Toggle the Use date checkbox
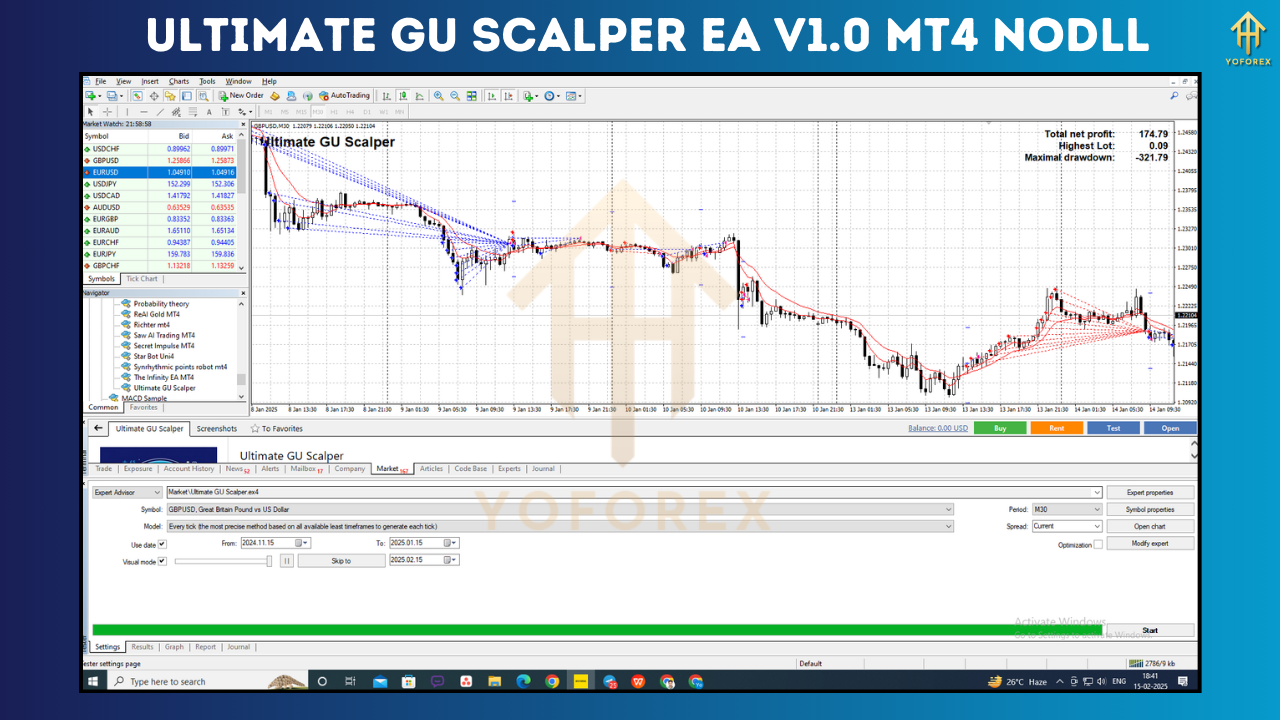Screen dimensions: 1280x720 [x=161, y=544]
